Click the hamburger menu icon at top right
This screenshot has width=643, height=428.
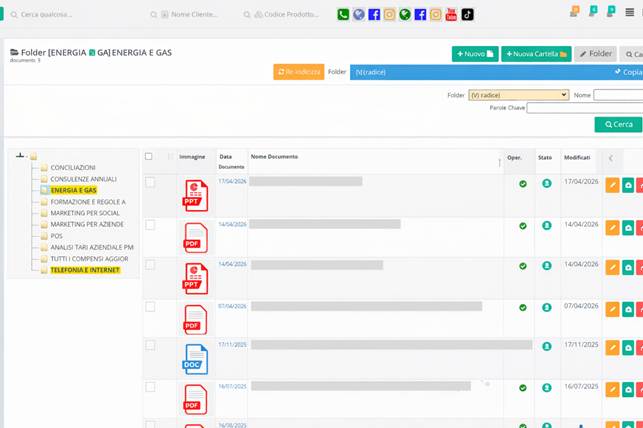point(629,13)
